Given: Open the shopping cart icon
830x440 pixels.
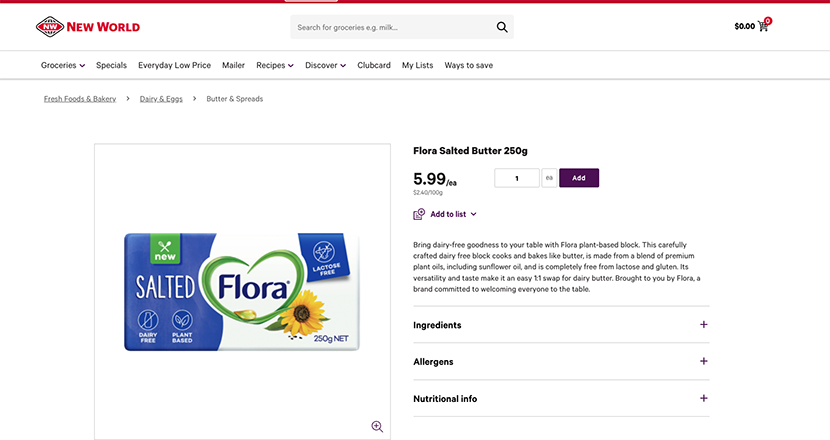Looking at the screenshot, I should point(764,26).
